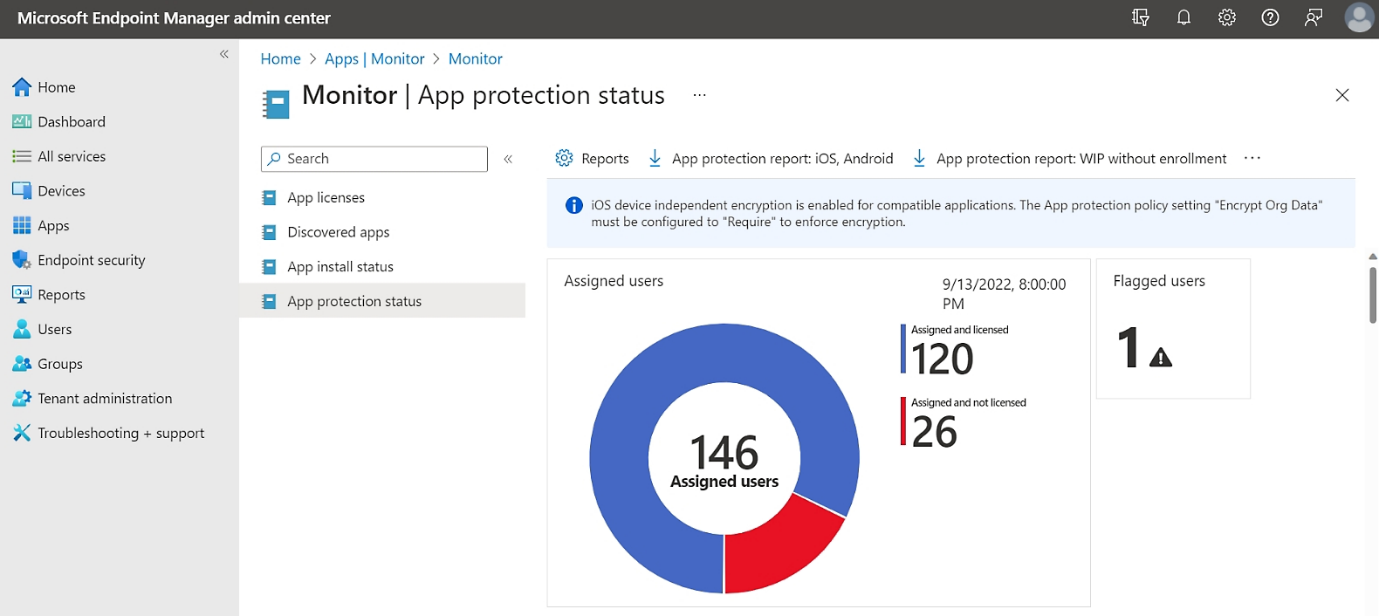
Task: Open the directory and subscription filter icon
Action: click(x=1141, y=18)
